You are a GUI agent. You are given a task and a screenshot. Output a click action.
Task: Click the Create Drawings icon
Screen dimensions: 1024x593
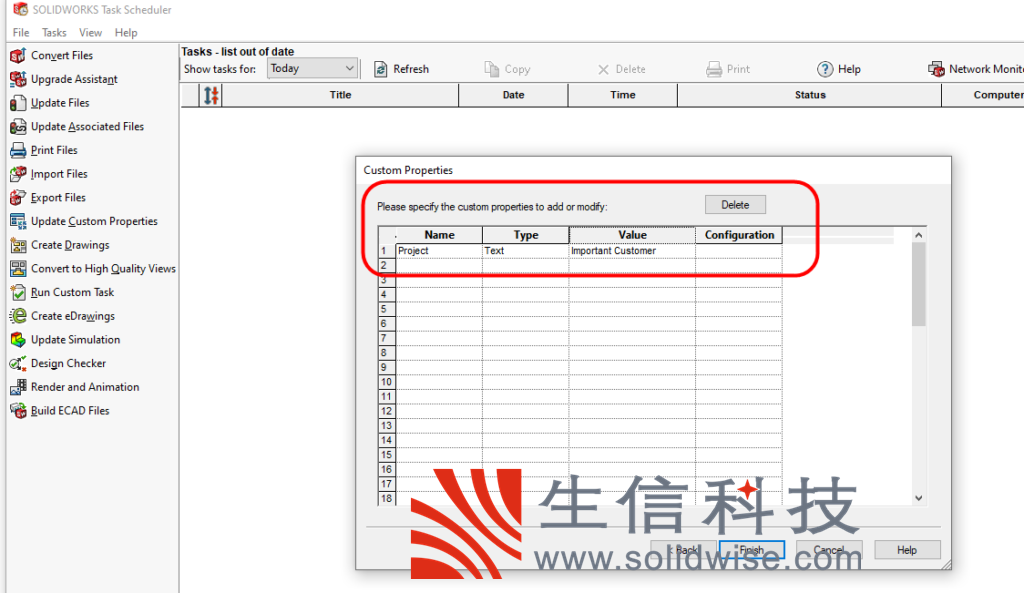[x=18, y=245]
